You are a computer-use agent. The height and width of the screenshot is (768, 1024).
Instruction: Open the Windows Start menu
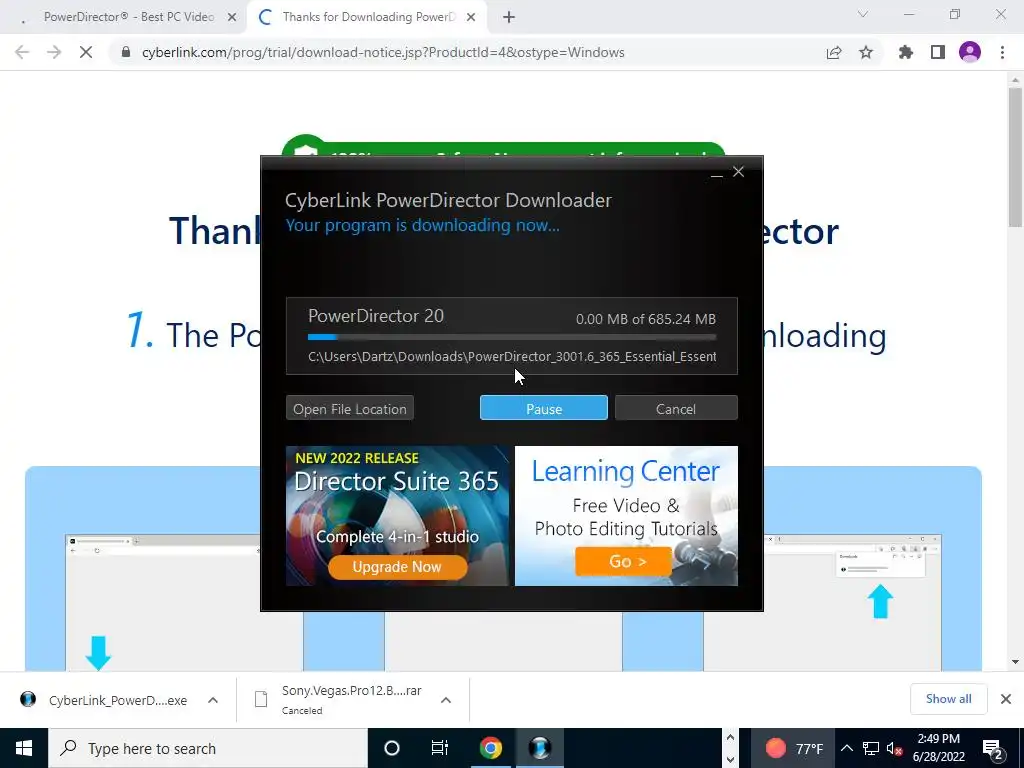24,748
